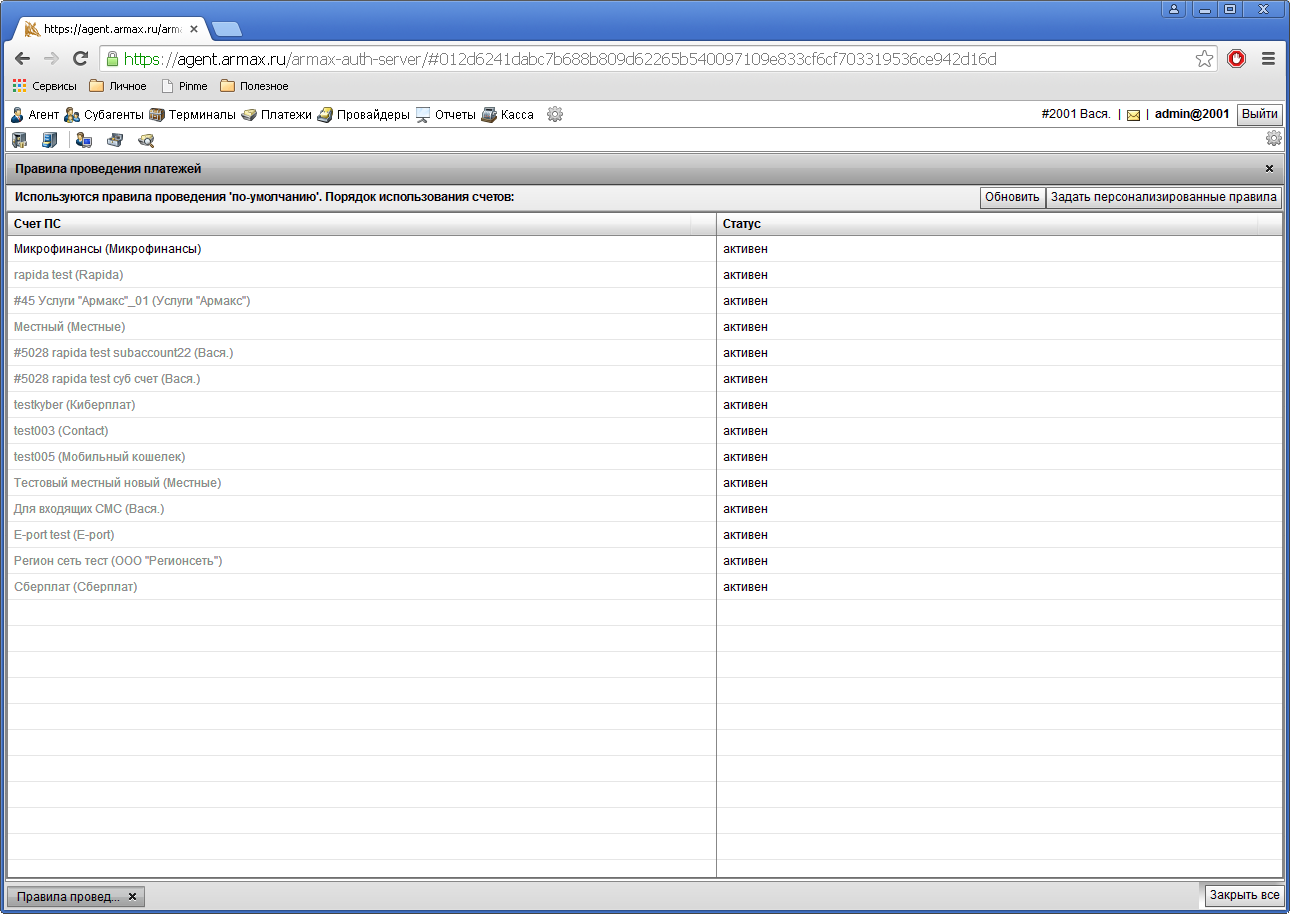The height and width of the screenshot is (914, 1290).
Task: Open the Платежи menu
Action: 277,115
